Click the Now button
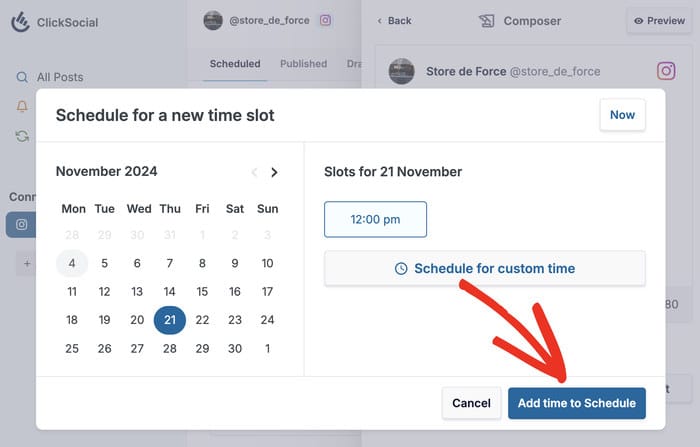700x447 pixels. pos(622,115)
